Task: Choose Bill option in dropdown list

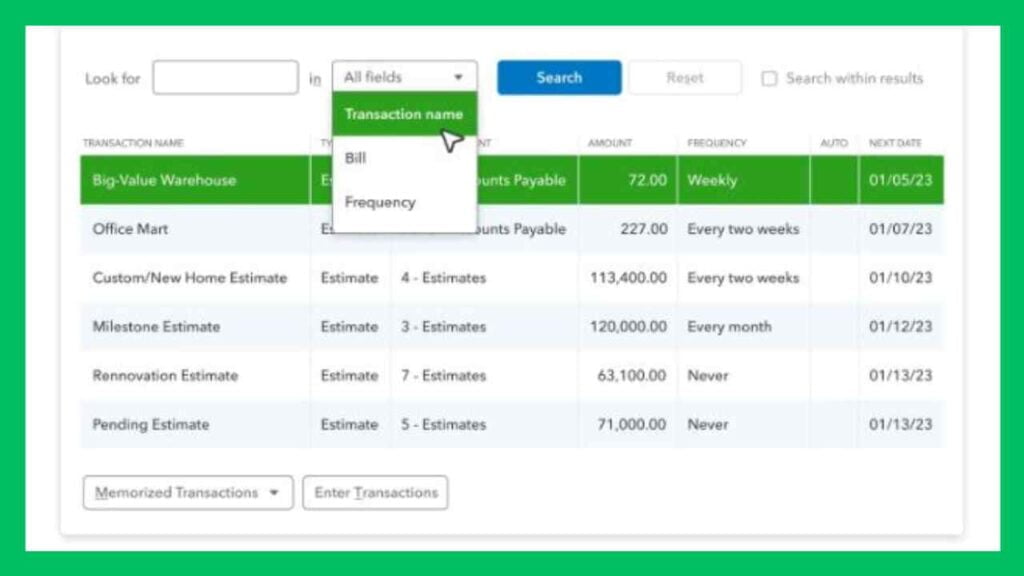Action: click(x=356, y=158)
